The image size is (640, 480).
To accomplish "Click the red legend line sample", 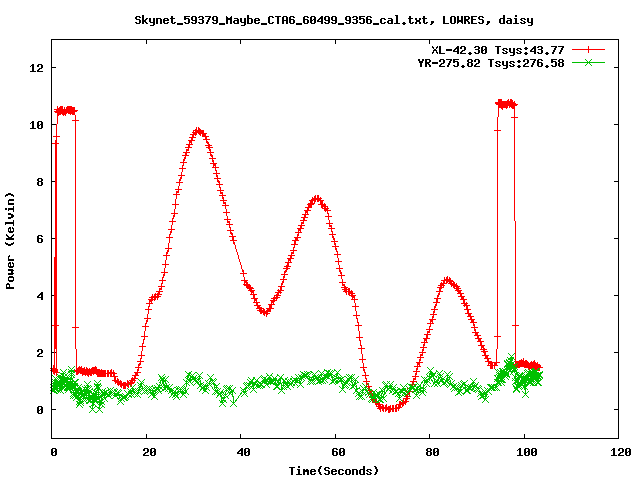I will click(588, 50).
